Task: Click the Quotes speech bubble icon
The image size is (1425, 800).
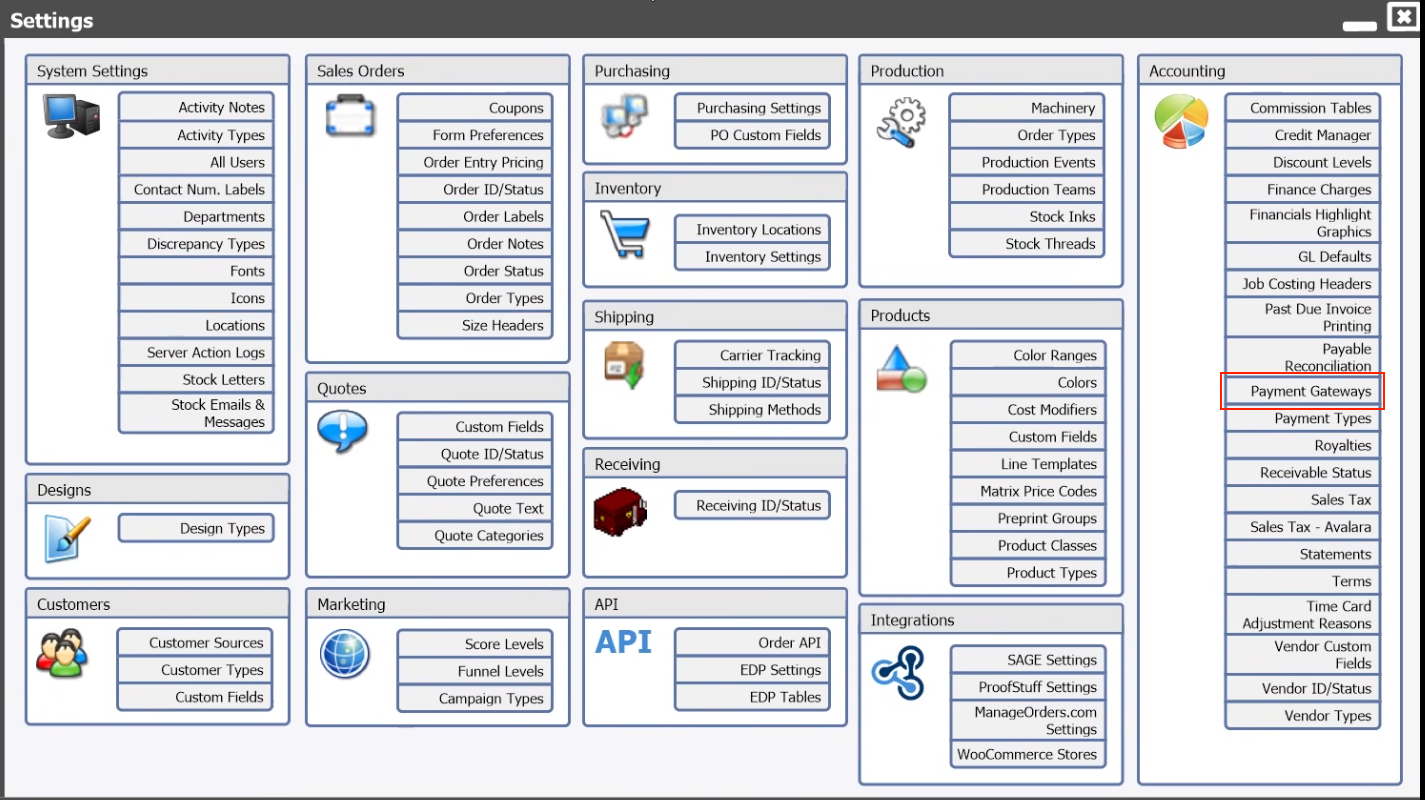Action: pos(343,432)
